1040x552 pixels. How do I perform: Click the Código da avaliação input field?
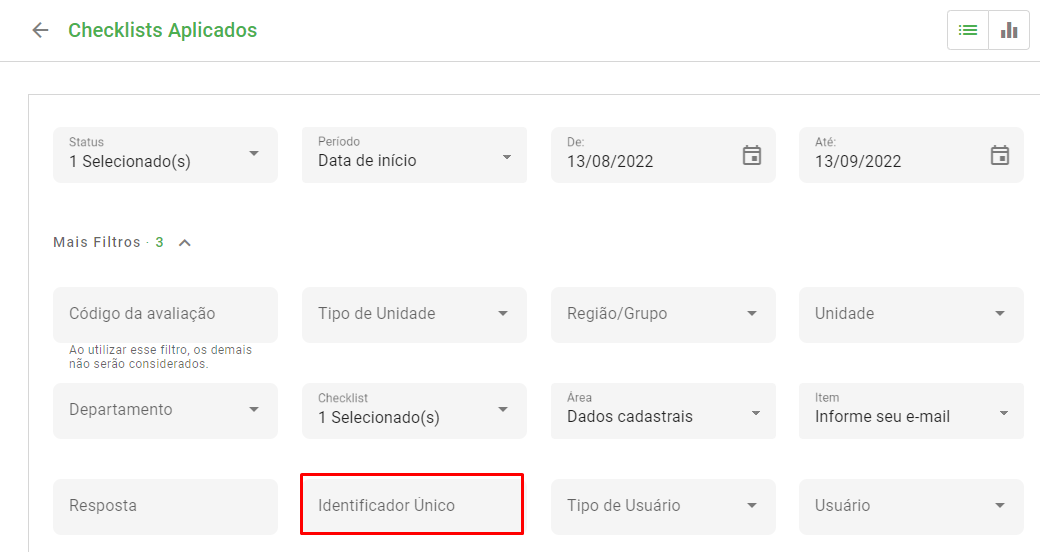coord(165,314)
